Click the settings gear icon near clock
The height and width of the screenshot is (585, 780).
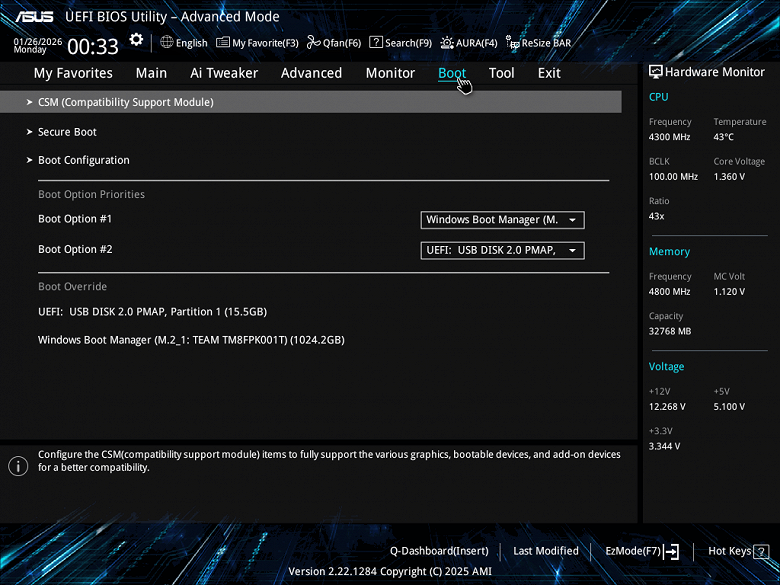136,41
